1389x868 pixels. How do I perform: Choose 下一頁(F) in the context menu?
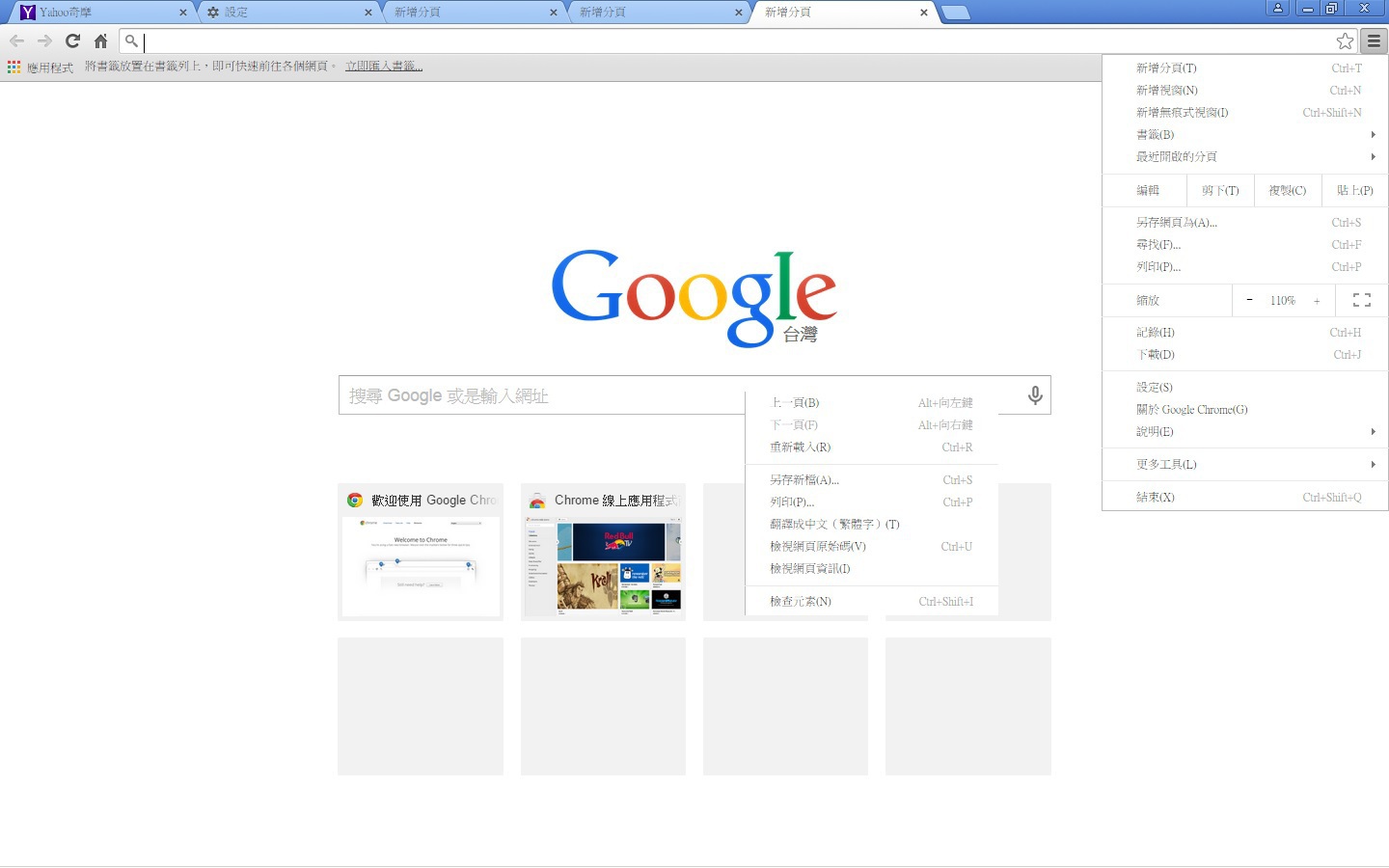click(x=872, y=424)
